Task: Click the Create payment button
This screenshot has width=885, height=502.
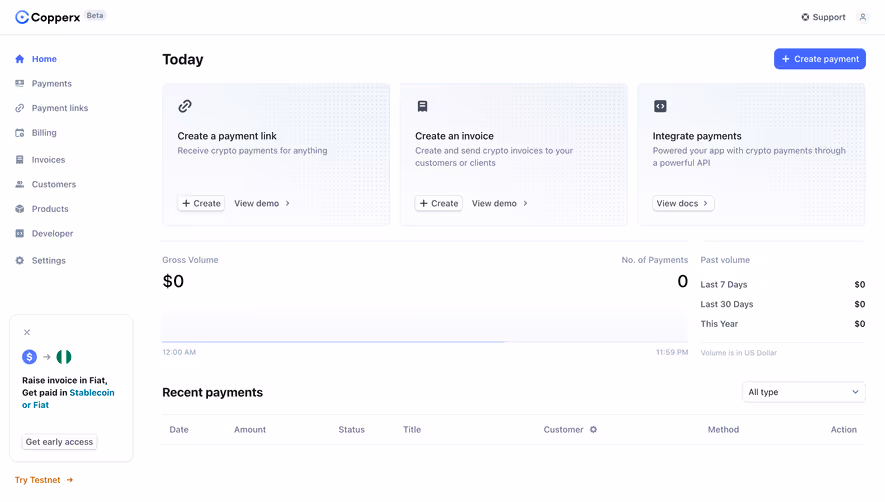Action: (820, 59)
